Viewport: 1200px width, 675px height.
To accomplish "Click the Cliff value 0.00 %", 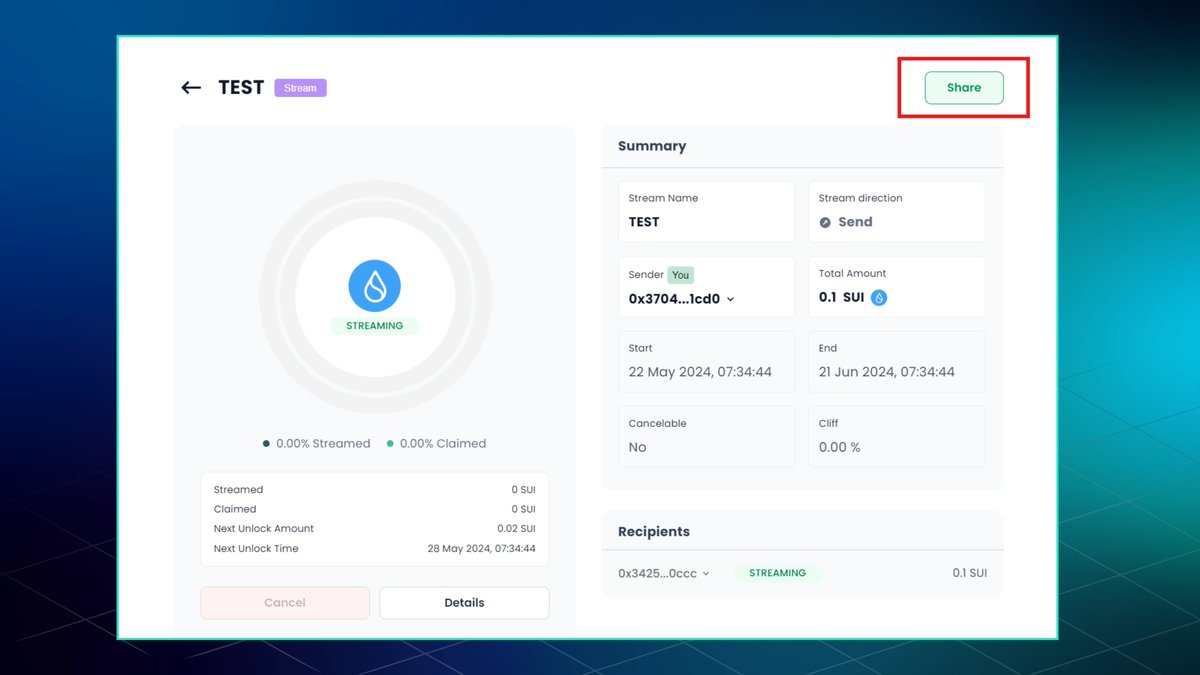I will tap(839, 448).
